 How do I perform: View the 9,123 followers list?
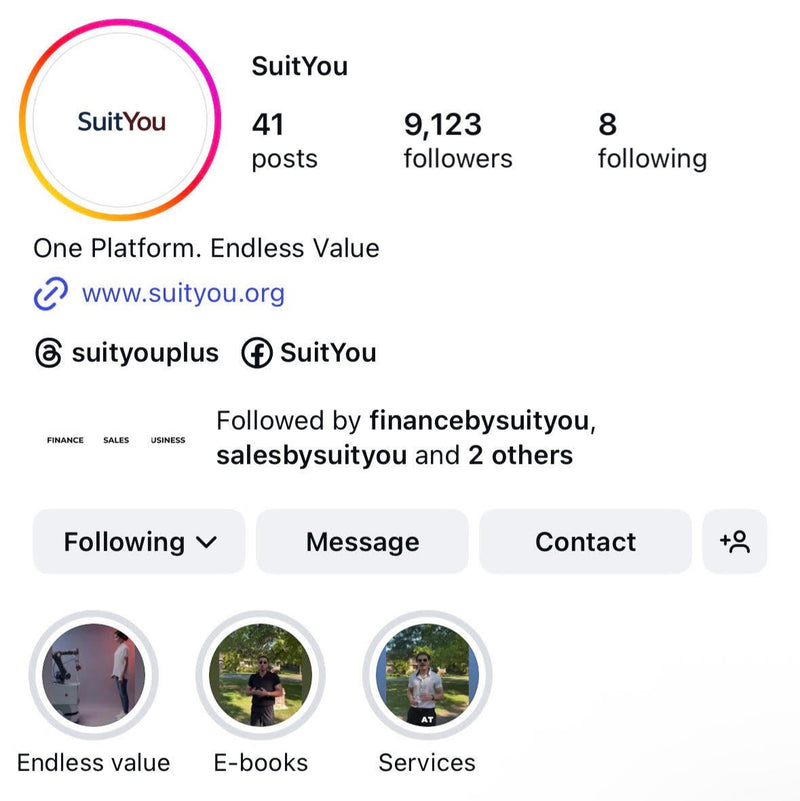coord(458,141)
